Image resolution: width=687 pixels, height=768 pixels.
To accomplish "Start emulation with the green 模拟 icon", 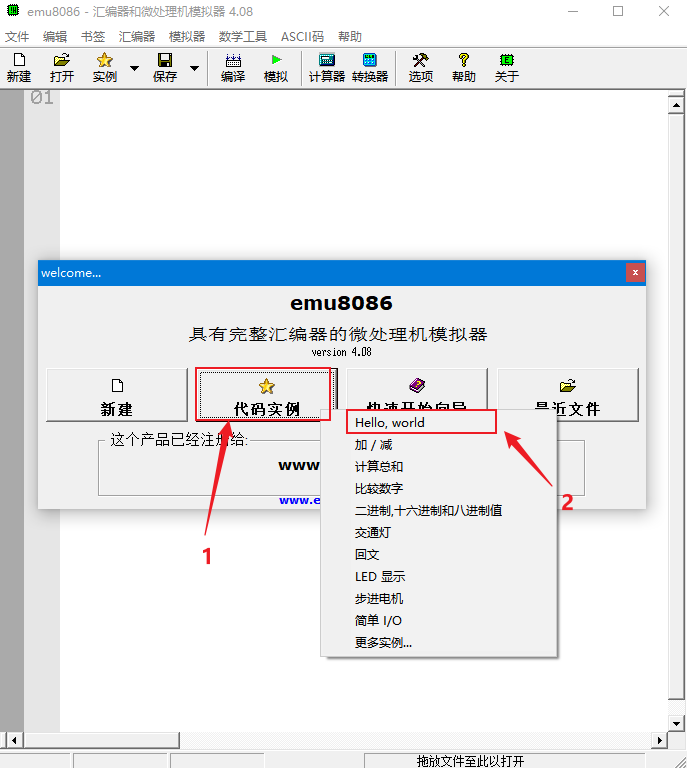I will point(276,68).
